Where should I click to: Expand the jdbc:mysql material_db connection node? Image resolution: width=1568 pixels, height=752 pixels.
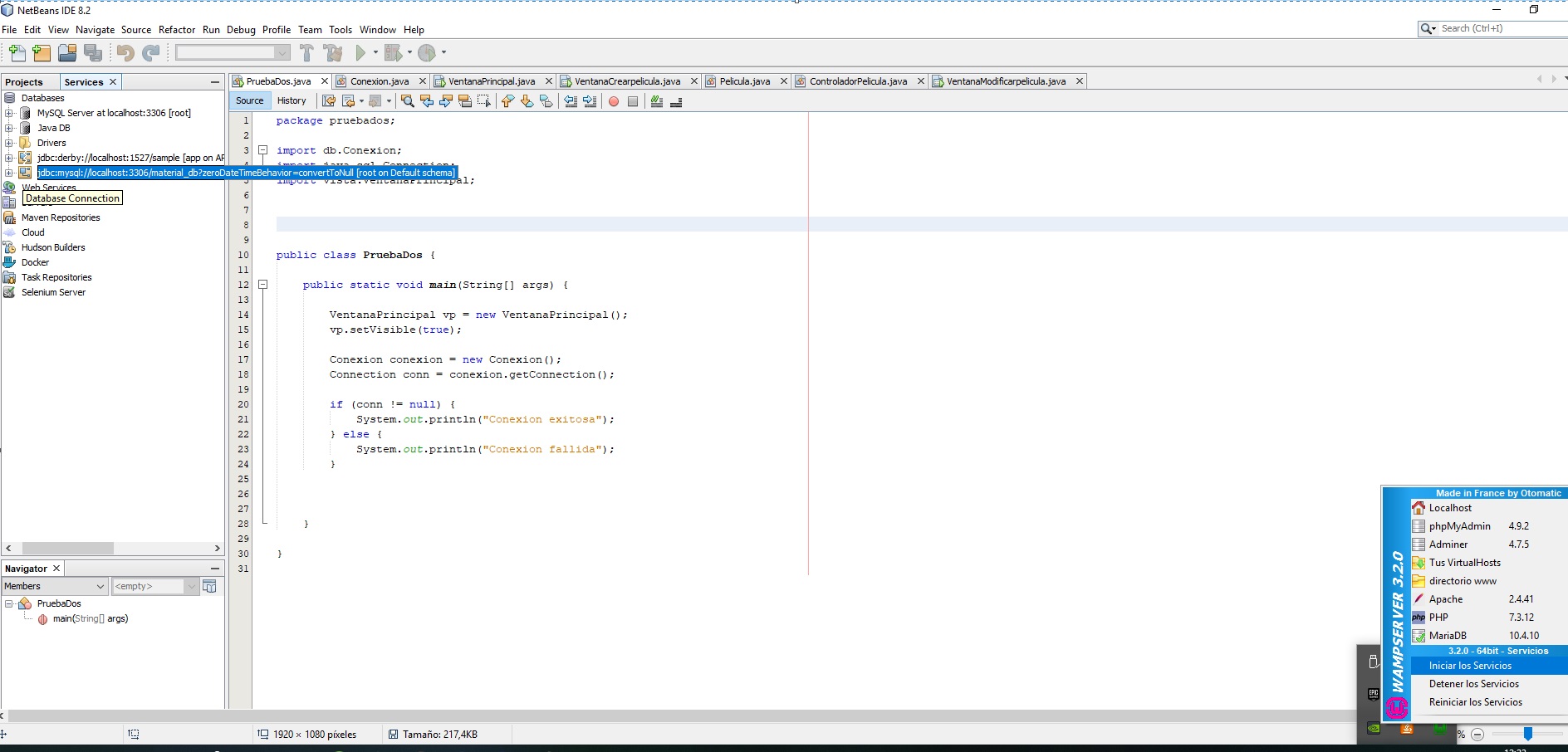9,173
